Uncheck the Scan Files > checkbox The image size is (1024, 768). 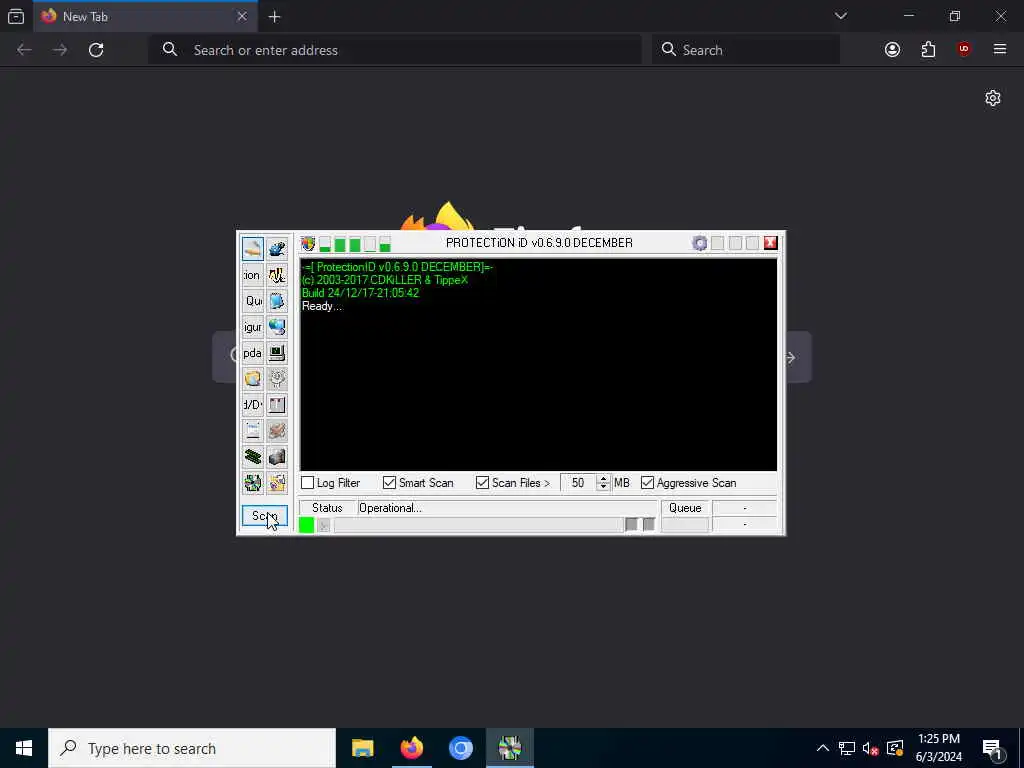point(482,483)
